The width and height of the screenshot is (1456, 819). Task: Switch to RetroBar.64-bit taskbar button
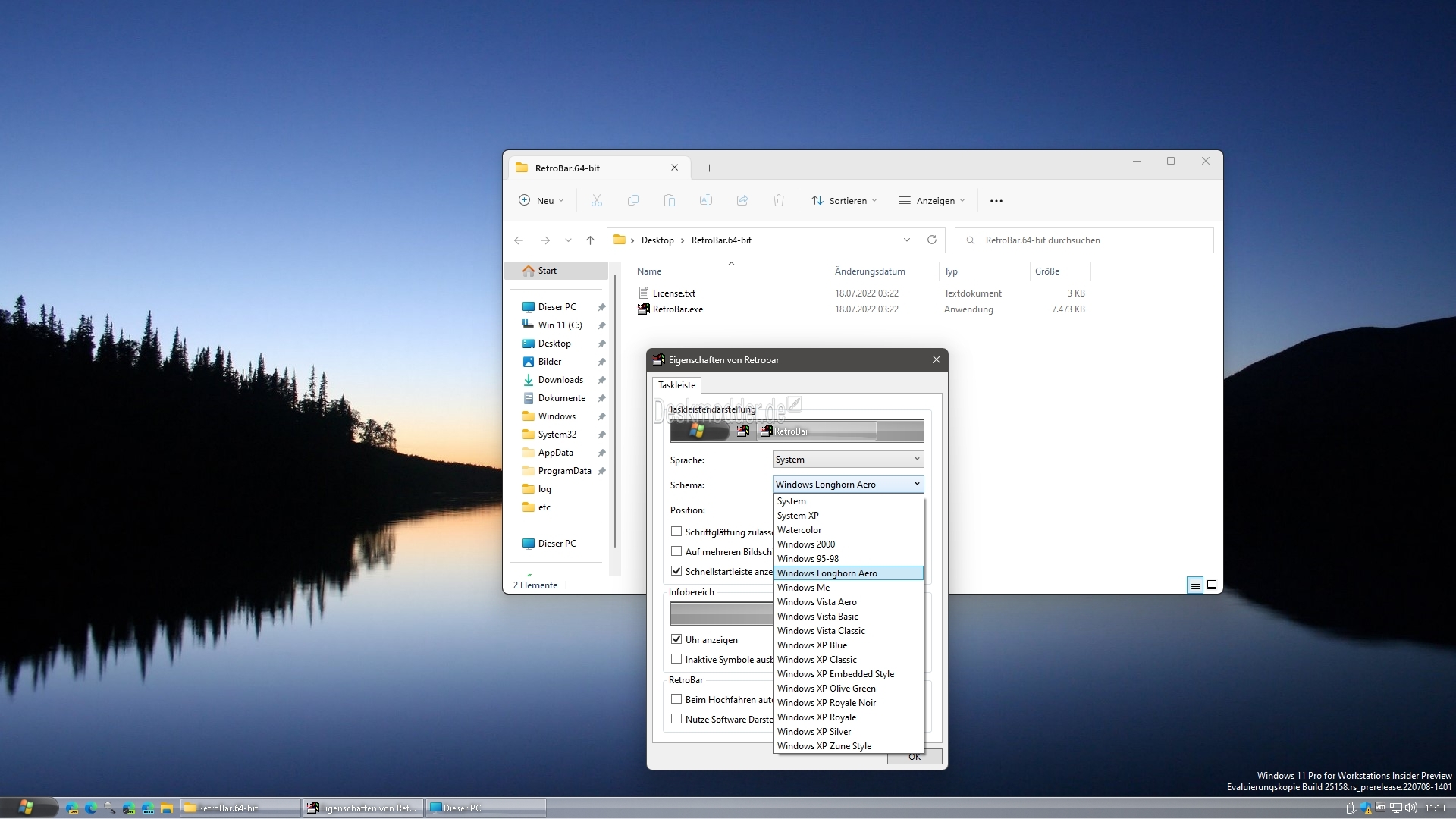tap(240, 808)
